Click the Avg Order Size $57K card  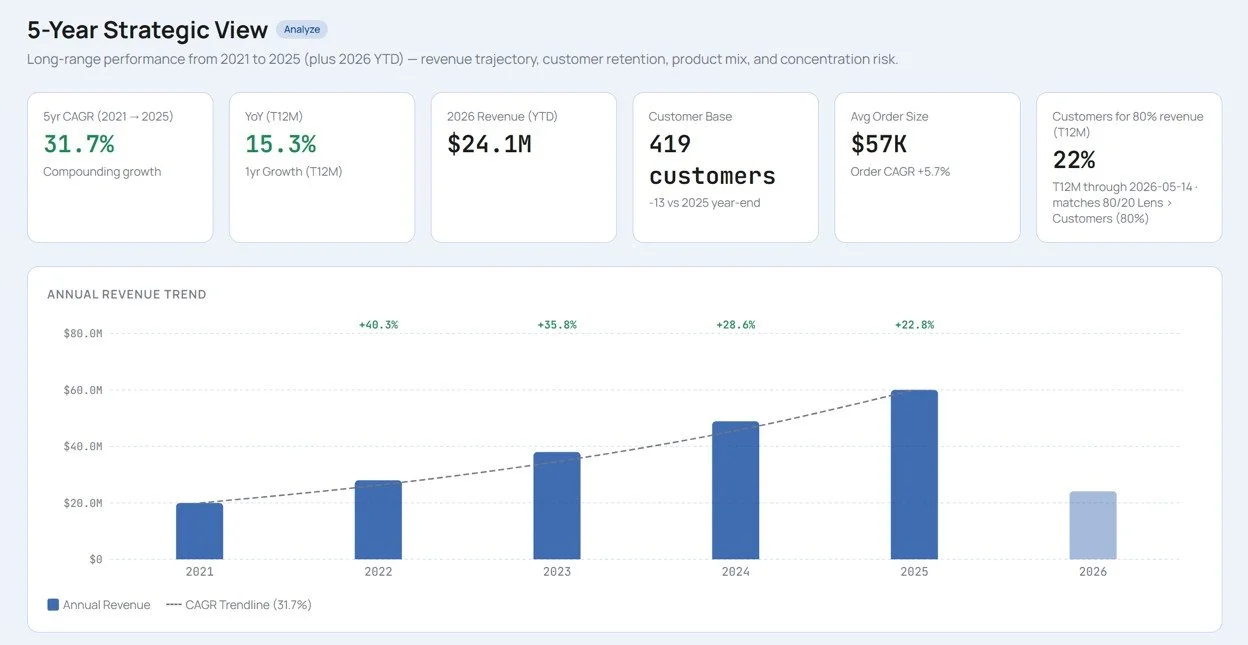coord(928,167)
